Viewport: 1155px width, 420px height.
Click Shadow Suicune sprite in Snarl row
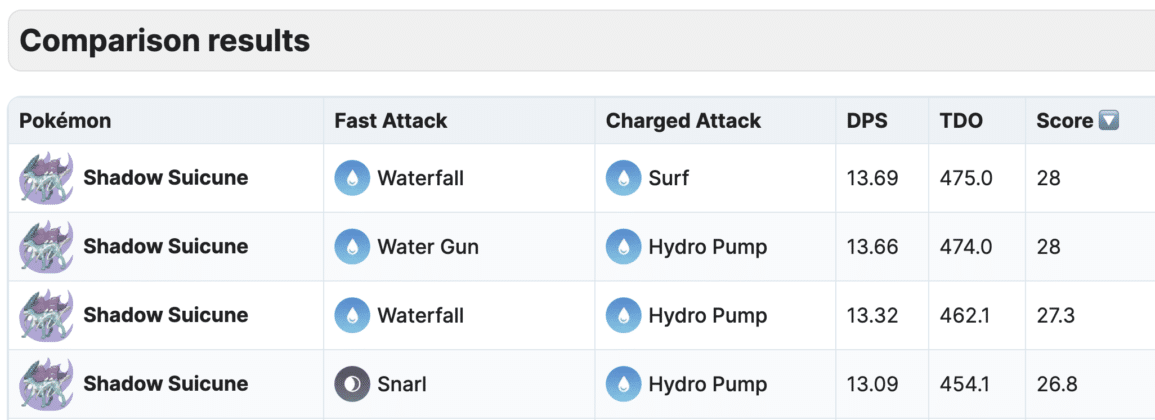click(x=46, y=384)
